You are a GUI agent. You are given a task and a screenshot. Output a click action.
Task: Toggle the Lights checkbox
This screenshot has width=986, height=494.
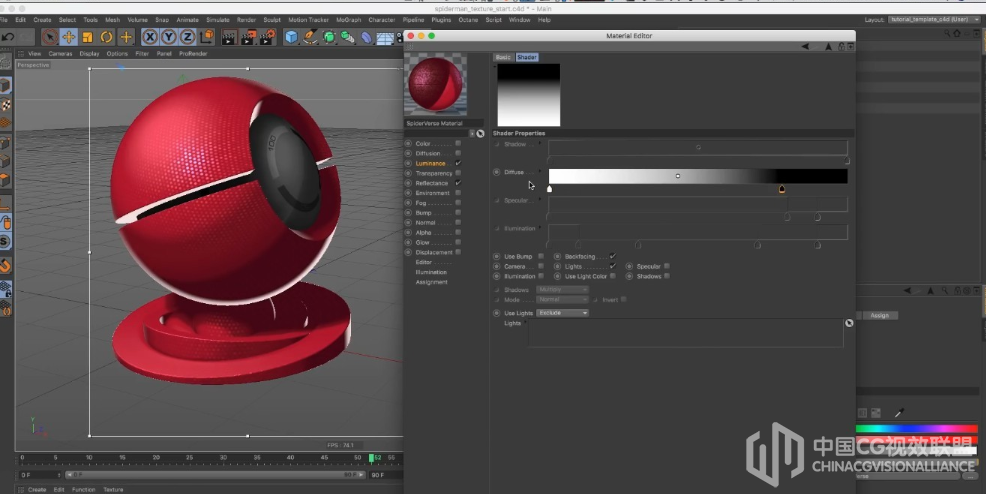(x=612, y=266)
